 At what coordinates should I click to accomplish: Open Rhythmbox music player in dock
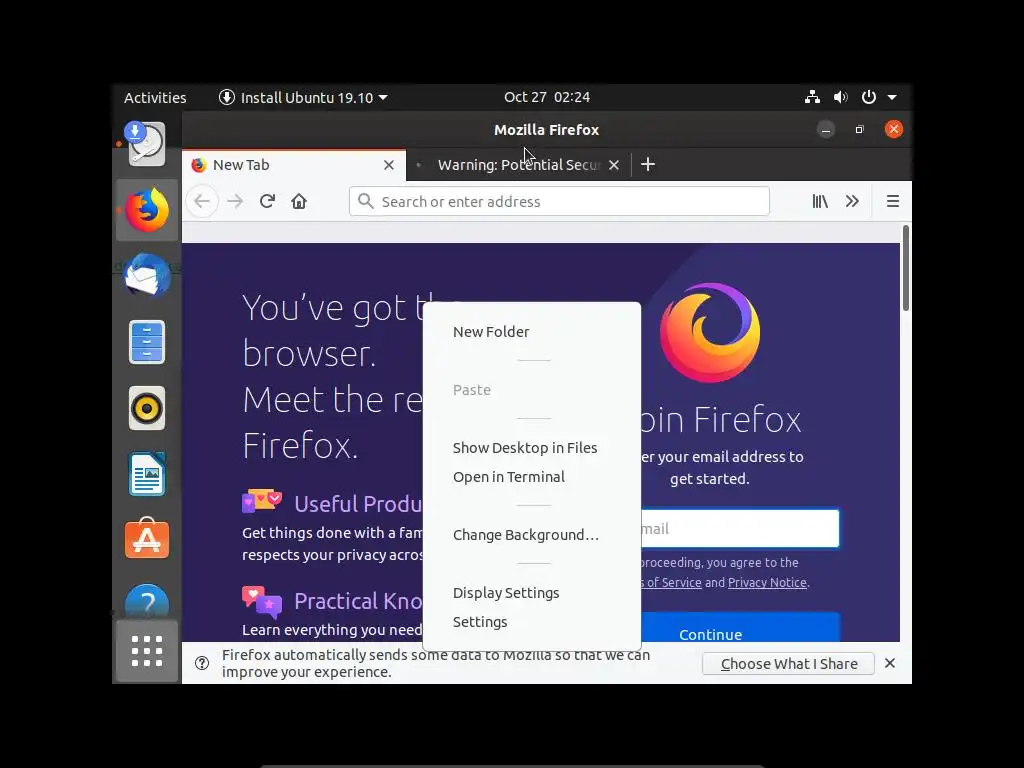click(x=147, y=408)
